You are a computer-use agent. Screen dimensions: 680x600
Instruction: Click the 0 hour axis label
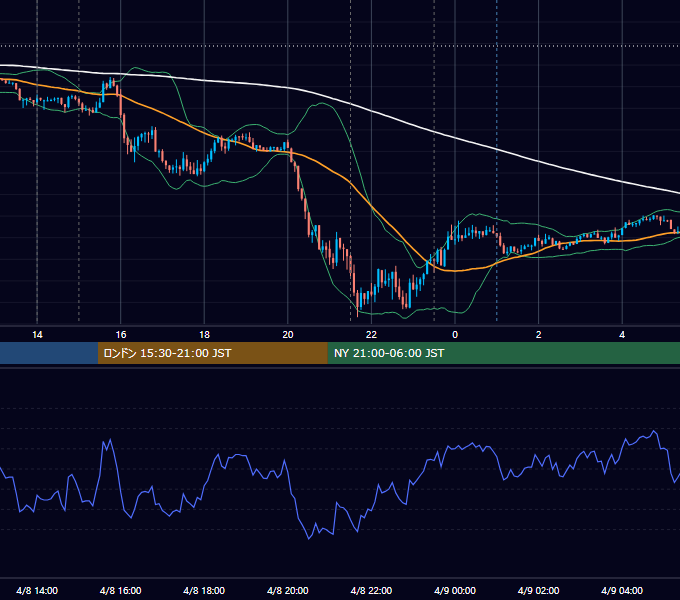tap(455, 335)
